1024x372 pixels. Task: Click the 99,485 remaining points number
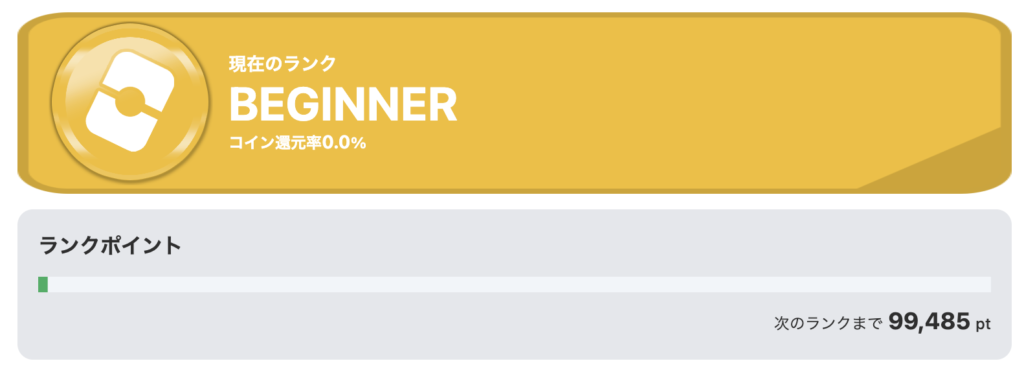(x=929, y=322)
